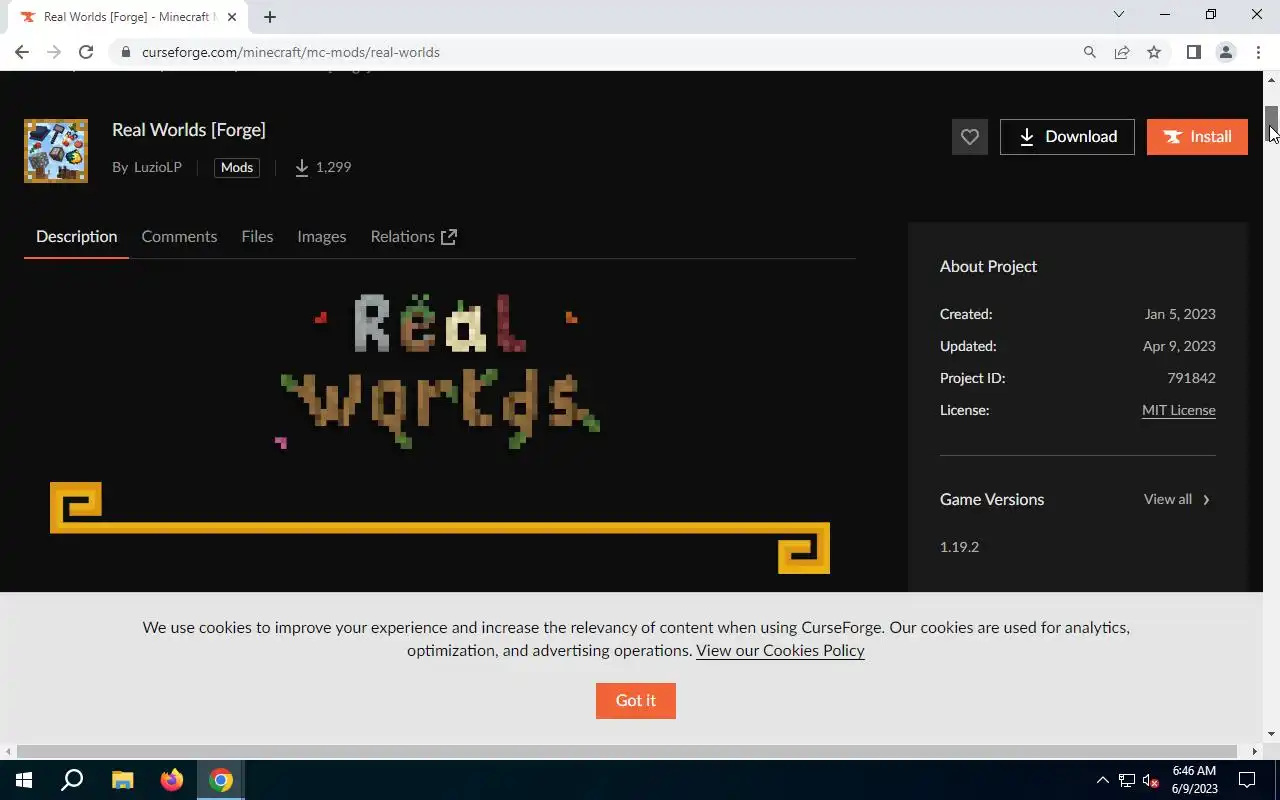Image resolution: width=1280 pixels, height=800 pixels.
Task: Open the Real Worlds mod thumbnail
Action: tap(56, 151)
